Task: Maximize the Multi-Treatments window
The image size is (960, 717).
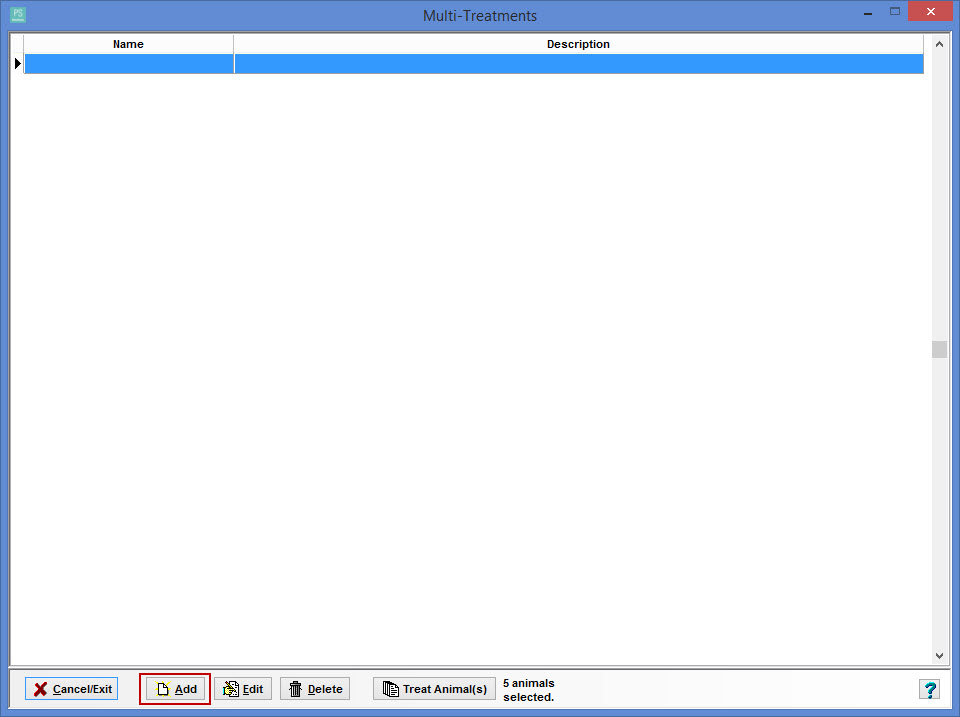Action: pyautogui.click(x=894, y=12)
